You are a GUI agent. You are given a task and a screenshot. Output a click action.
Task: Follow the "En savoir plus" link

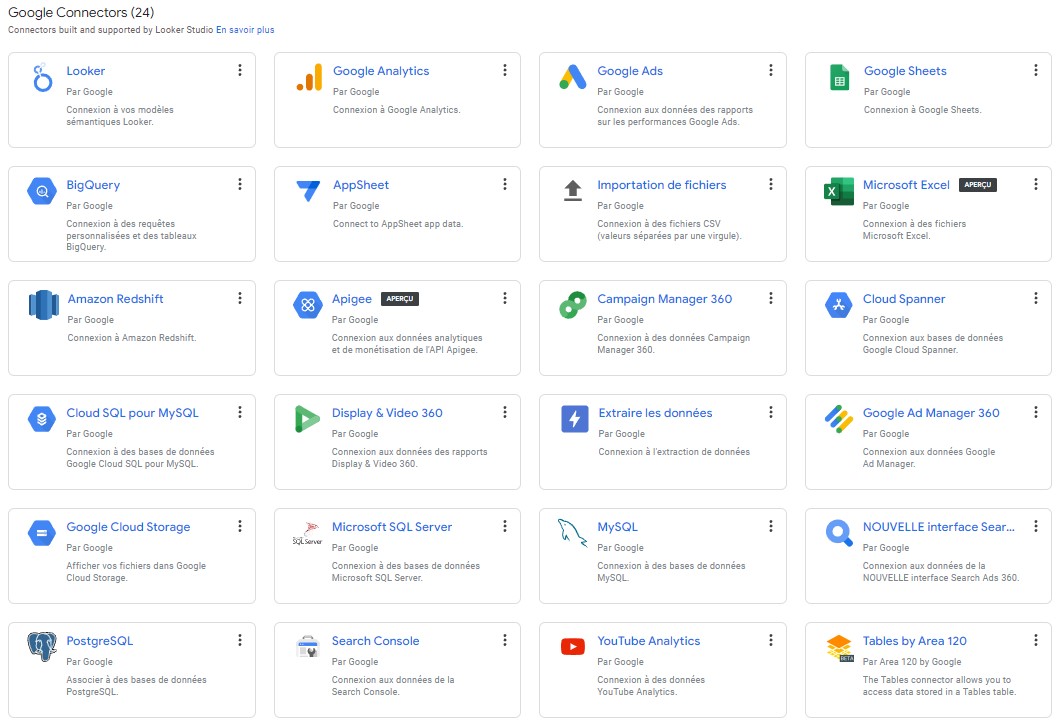[x=245, y=30]
